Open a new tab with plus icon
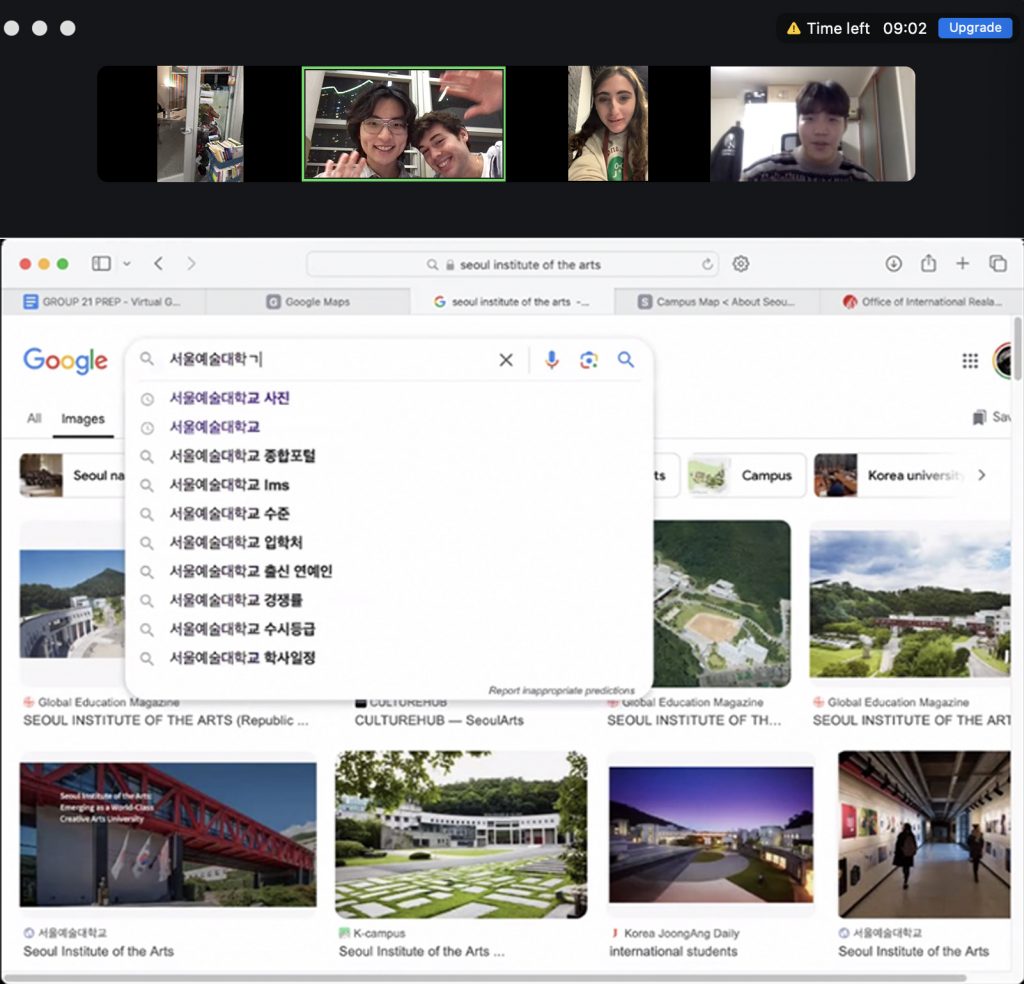This screenshot has width=1024, height=984. (x=963, y=263)
